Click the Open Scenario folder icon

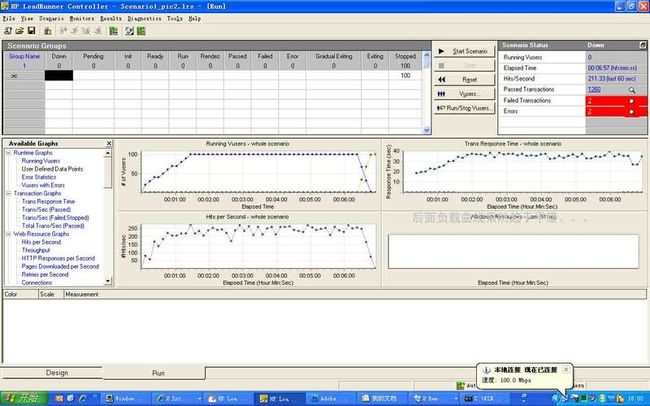point(19,31)
